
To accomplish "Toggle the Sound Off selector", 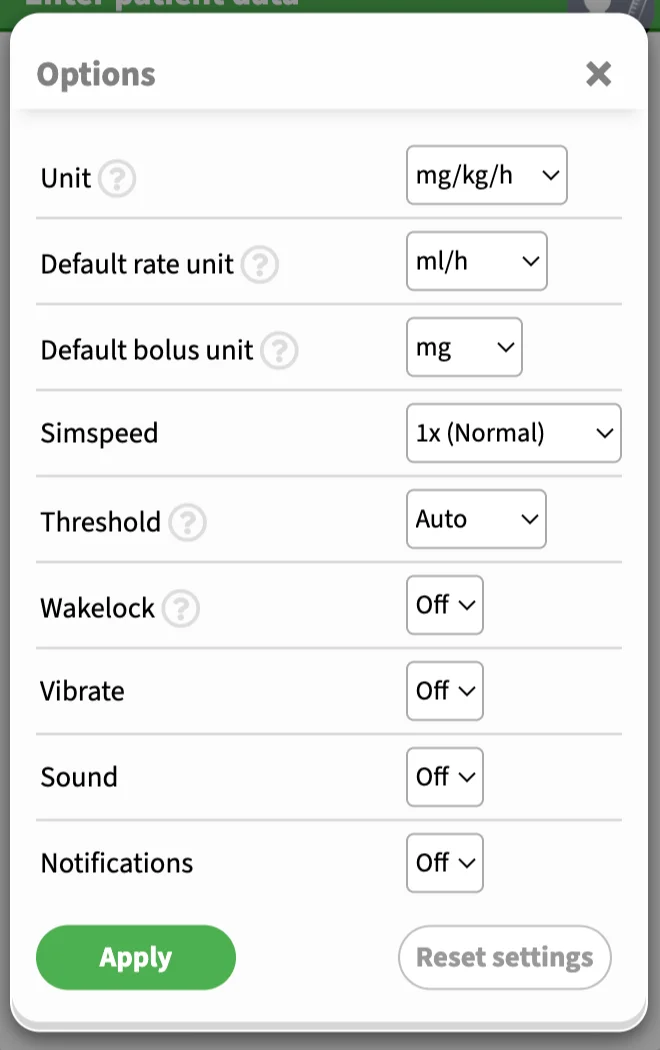I will coord(444,777).
